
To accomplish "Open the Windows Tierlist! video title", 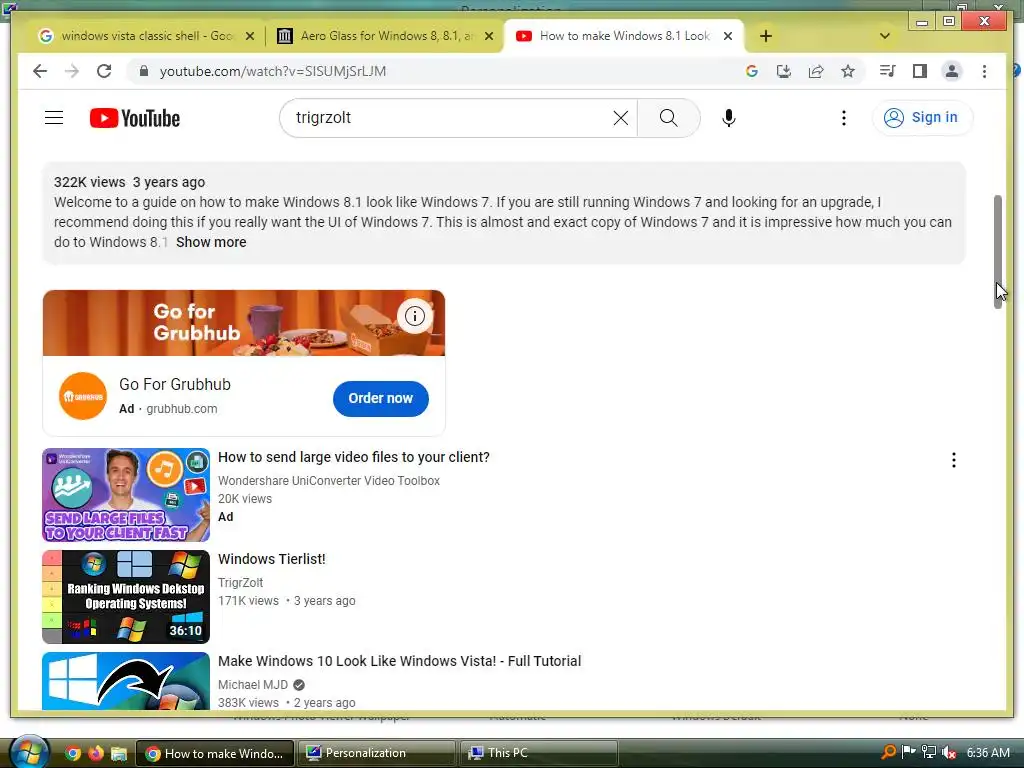I will point(272,559).
